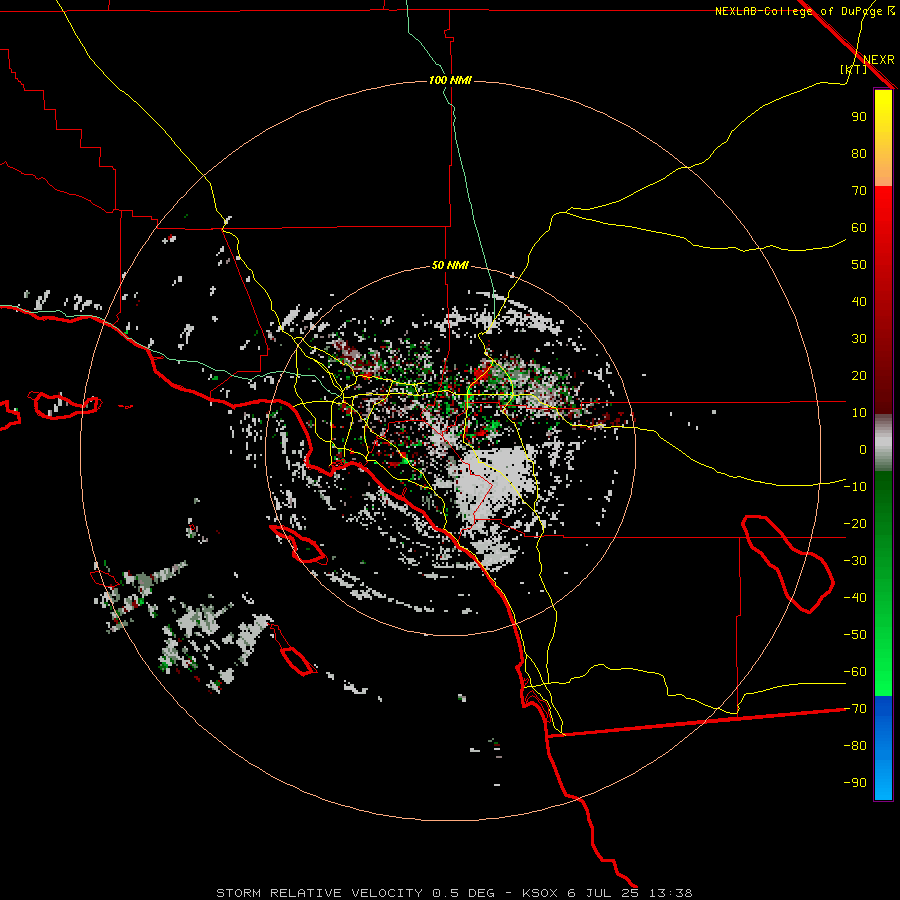Screen dimensions: 900x900
Task: Select the 50 label on velocity scale
Action: [859, 265]
